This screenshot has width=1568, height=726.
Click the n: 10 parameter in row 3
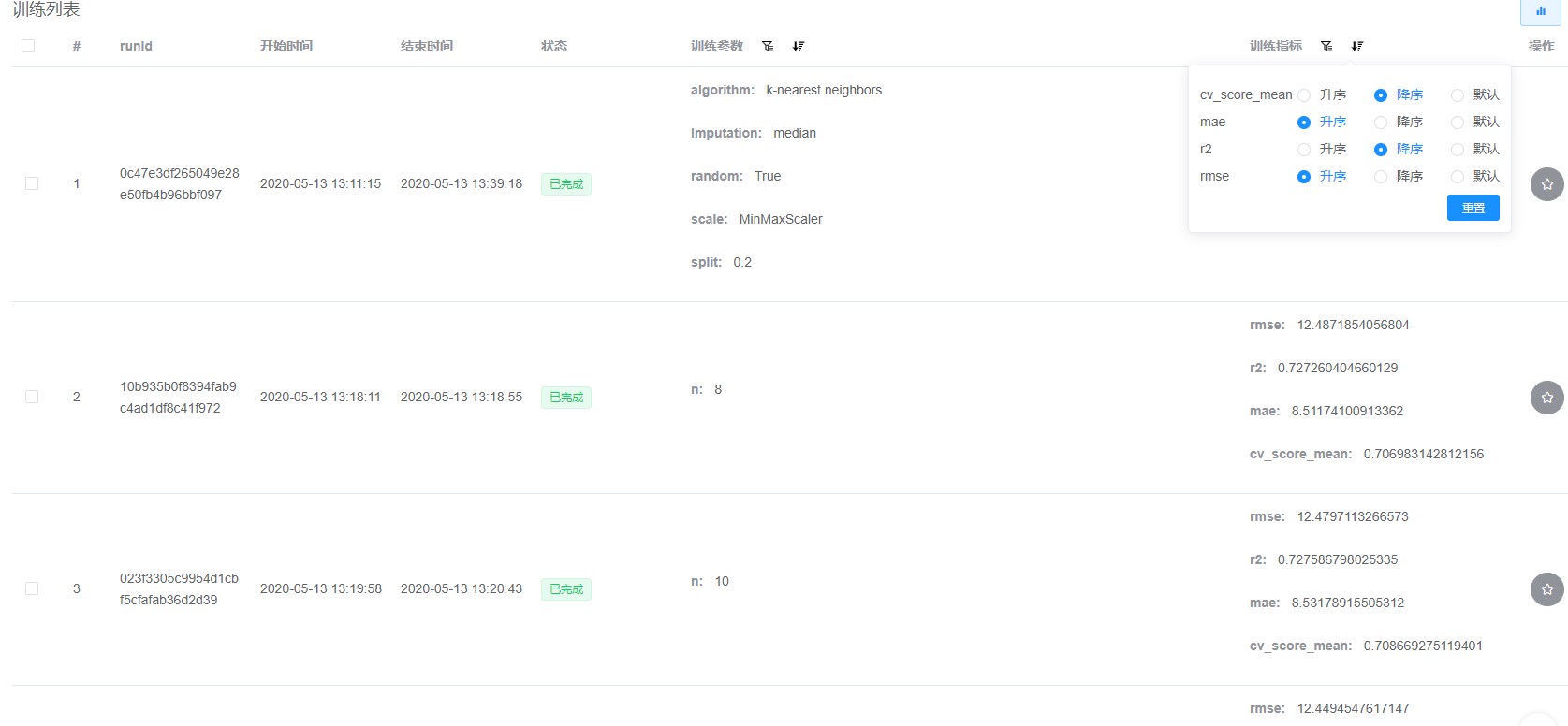point(710,582)
